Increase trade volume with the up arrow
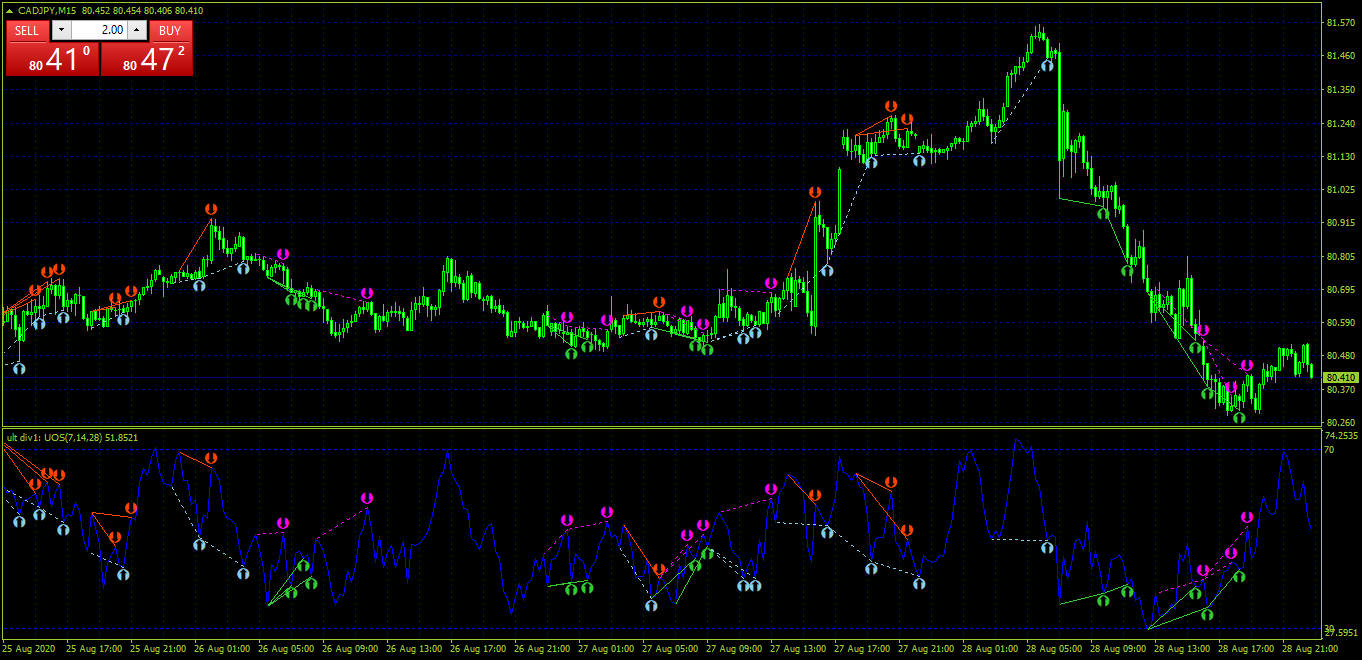 [x=137, y=30]
